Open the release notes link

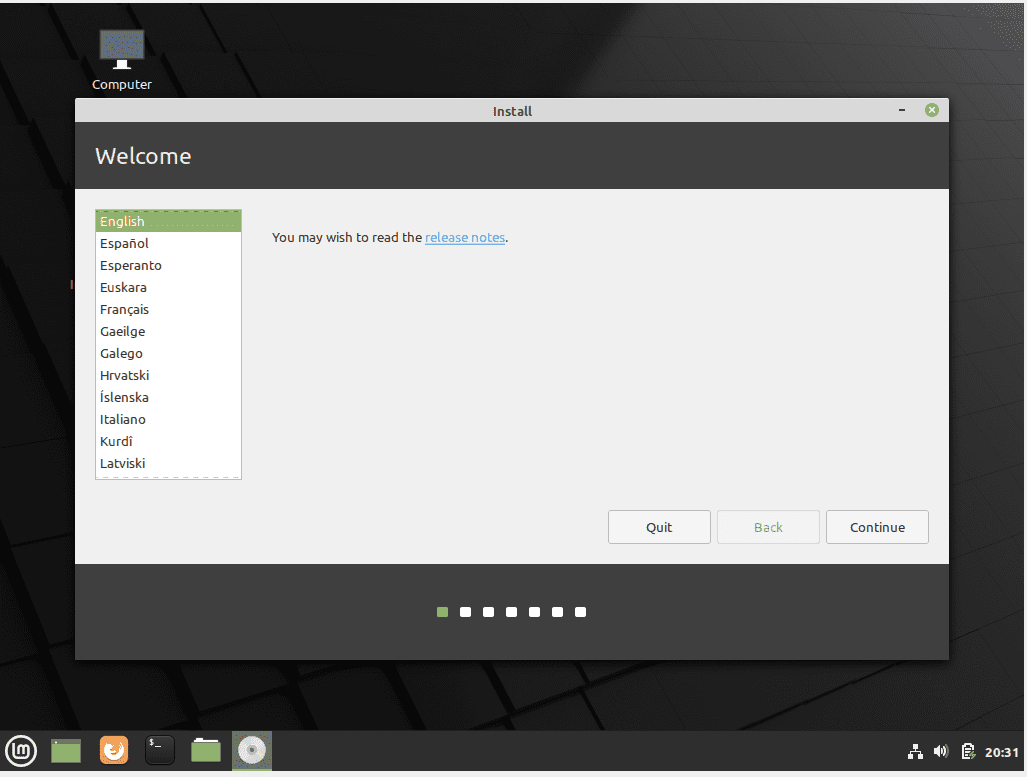point(464,237)
